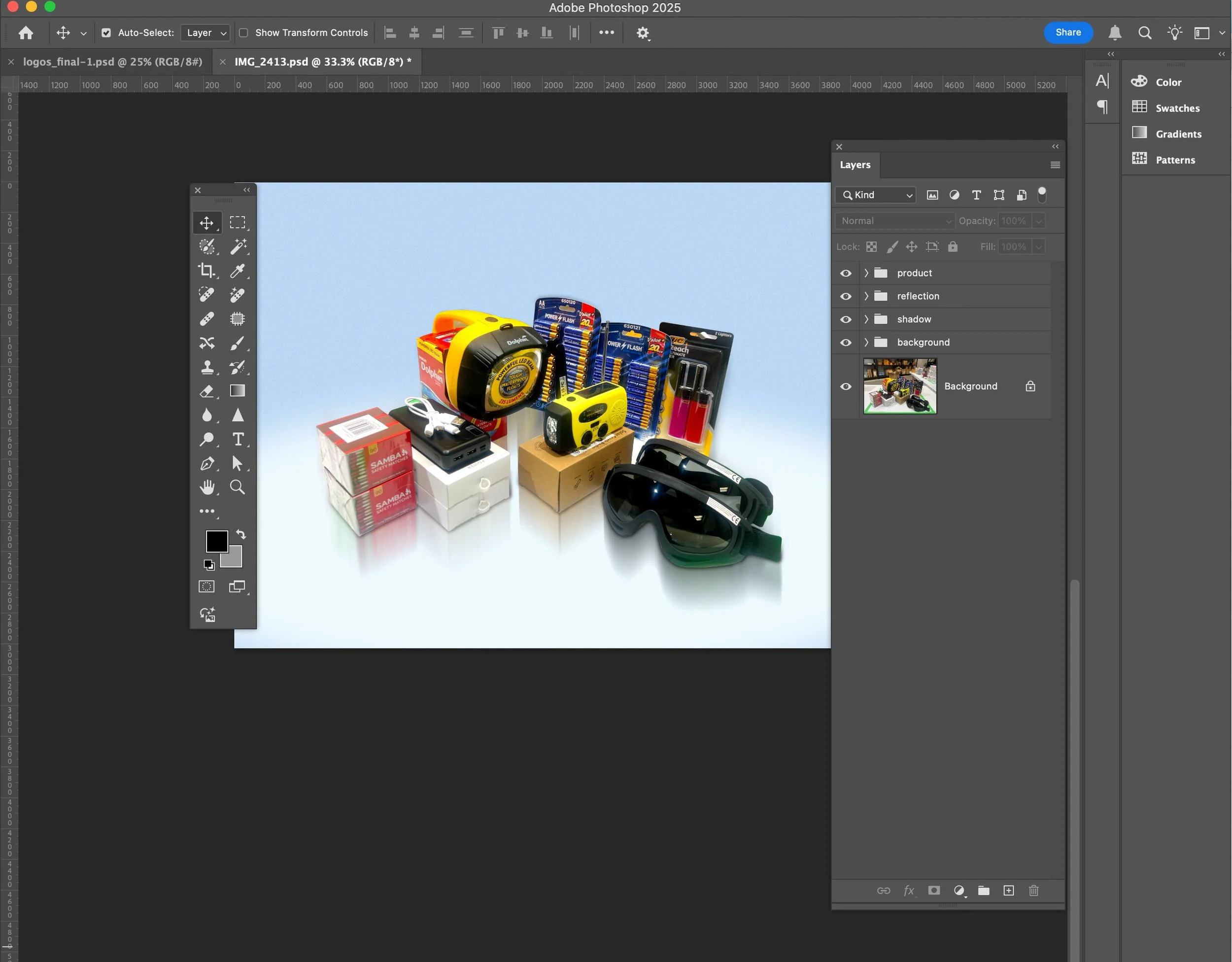Enable Show Transform Controls checkbox
The image size is (1232, 962).
point(244,33)
